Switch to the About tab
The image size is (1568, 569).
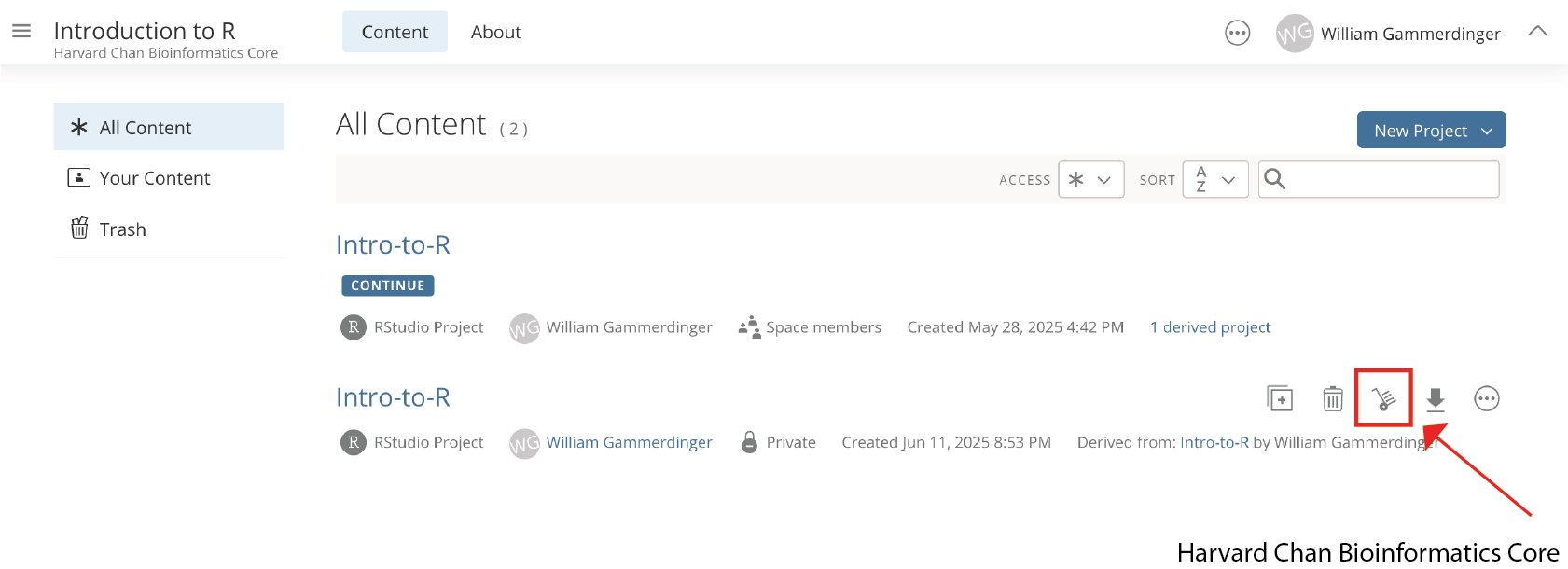[496, 32]
